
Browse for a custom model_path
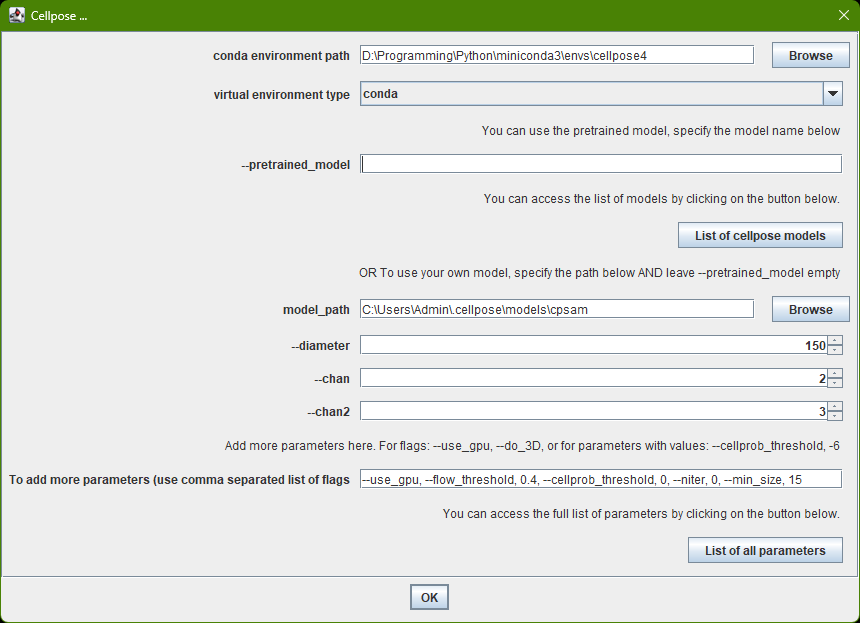point(809,309)
